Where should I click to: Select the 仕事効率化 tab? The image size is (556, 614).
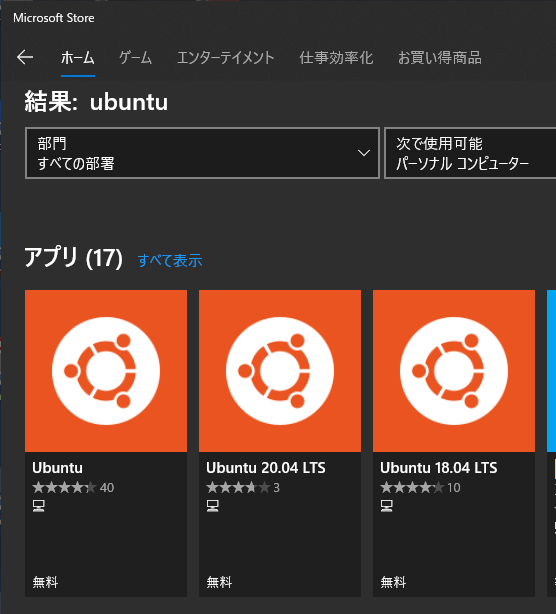pos(336,58)
